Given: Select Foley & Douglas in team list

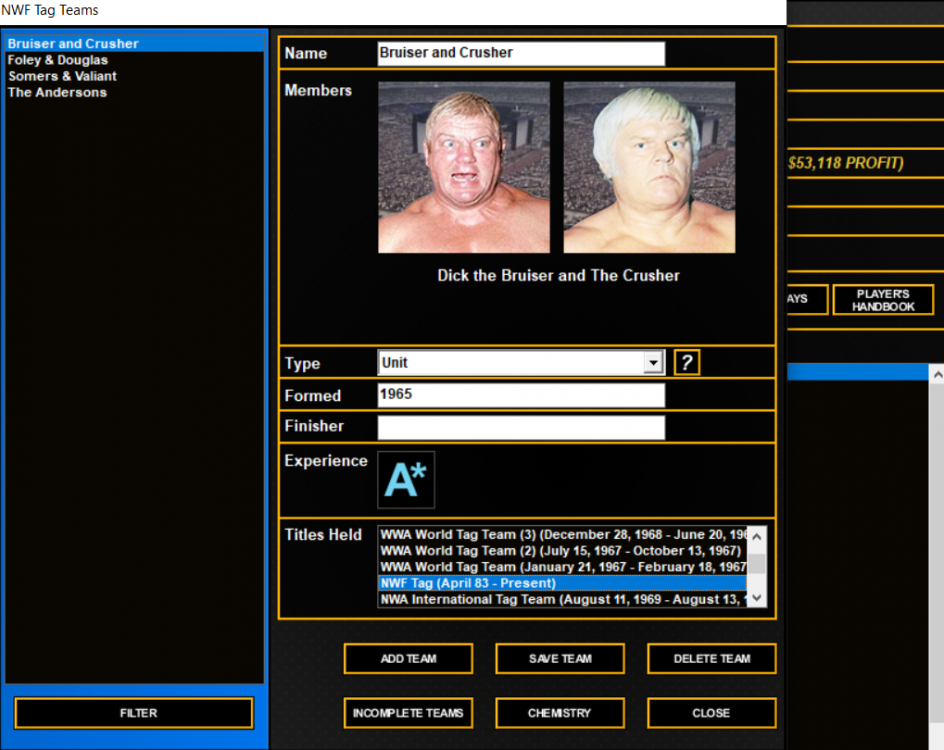Looking at the screenshot, I should (58, 60).
